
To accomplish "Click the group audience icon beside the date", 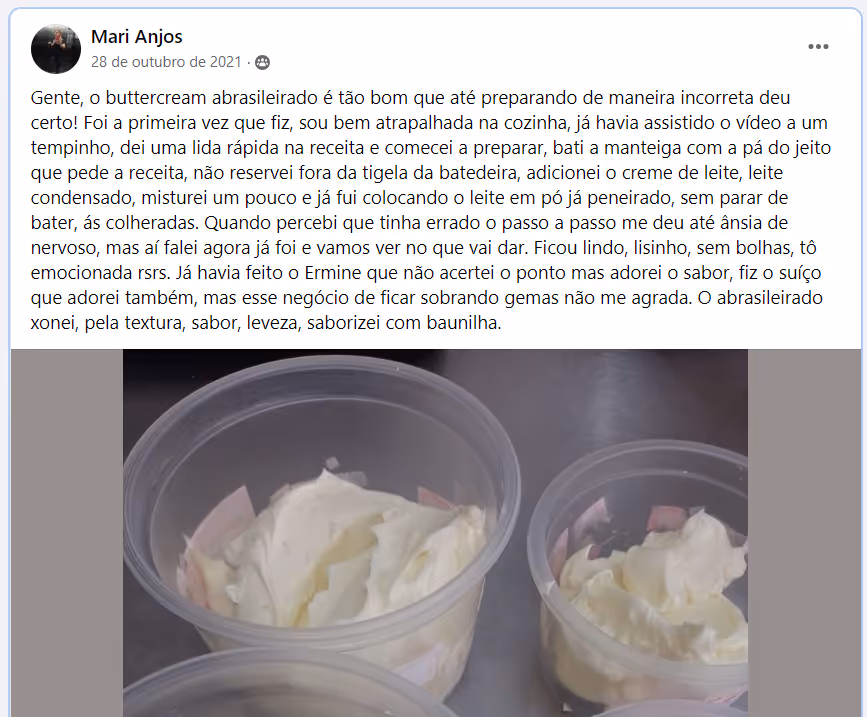I will [x=263, y=62].
